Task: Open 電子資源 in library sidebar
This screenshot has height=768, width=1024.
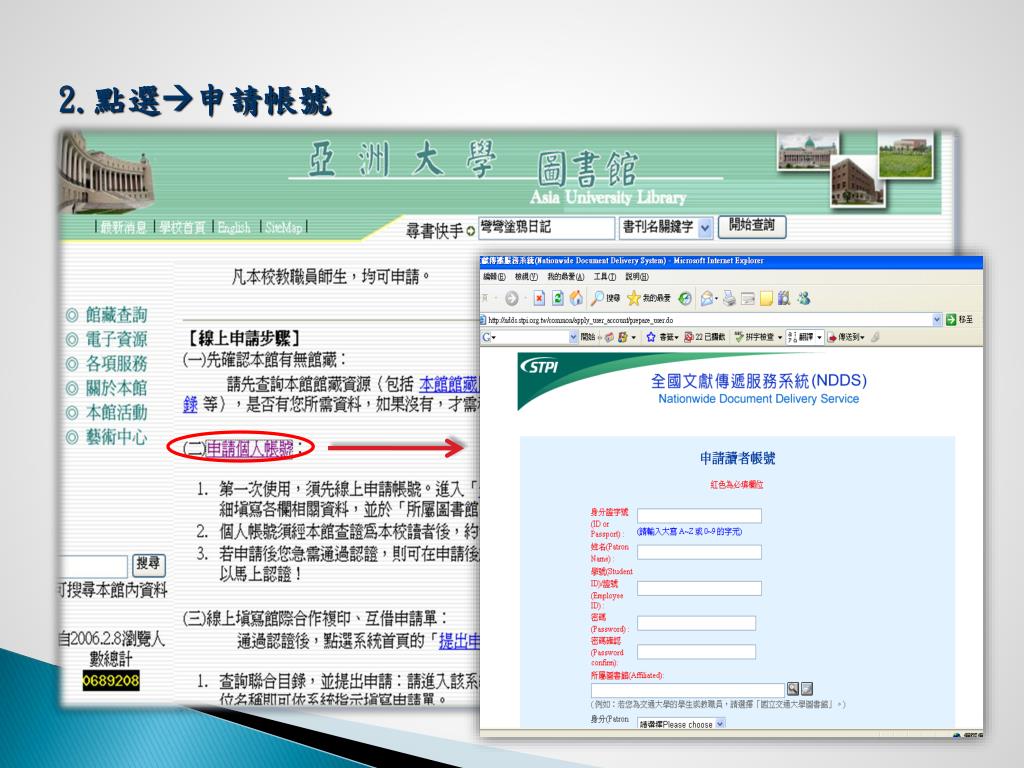Action: [116, 340]
